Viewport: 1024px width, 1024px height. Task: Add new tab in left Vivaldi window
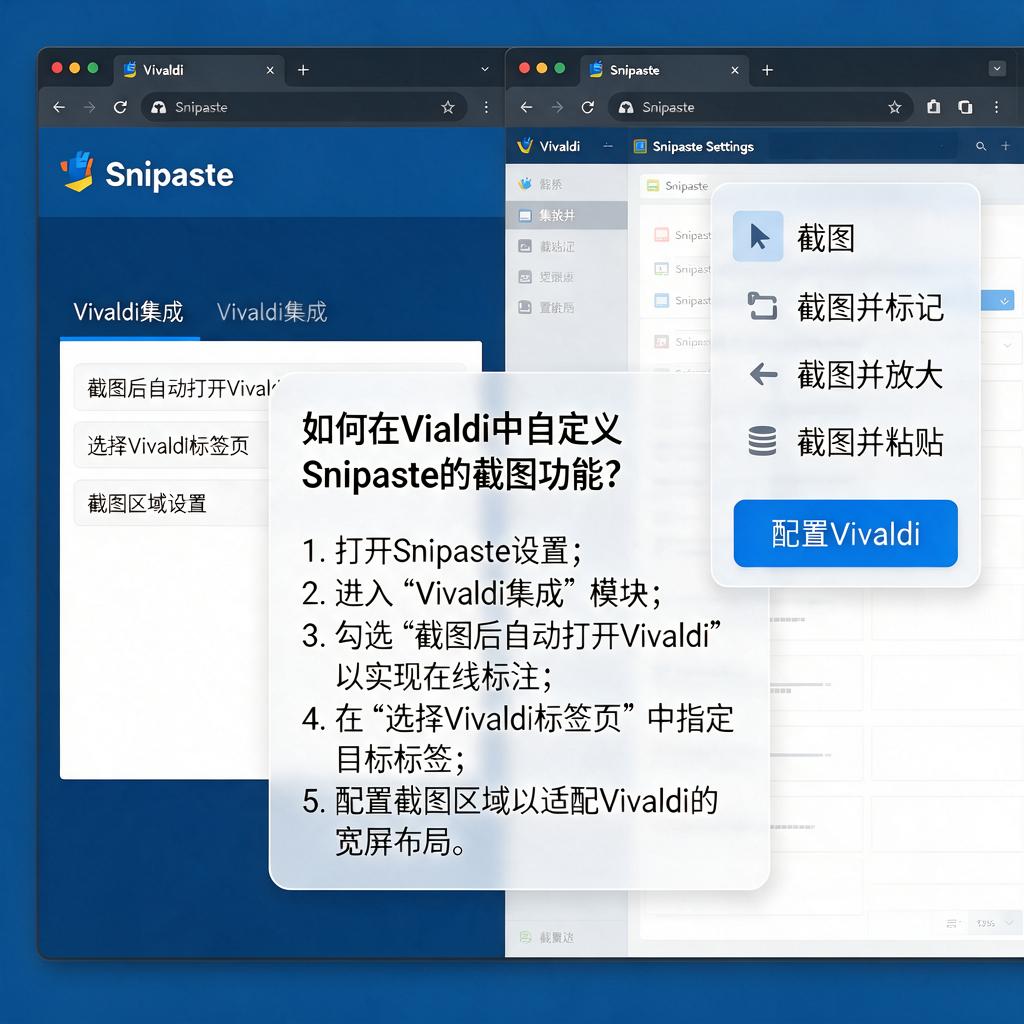coord(303,70)
